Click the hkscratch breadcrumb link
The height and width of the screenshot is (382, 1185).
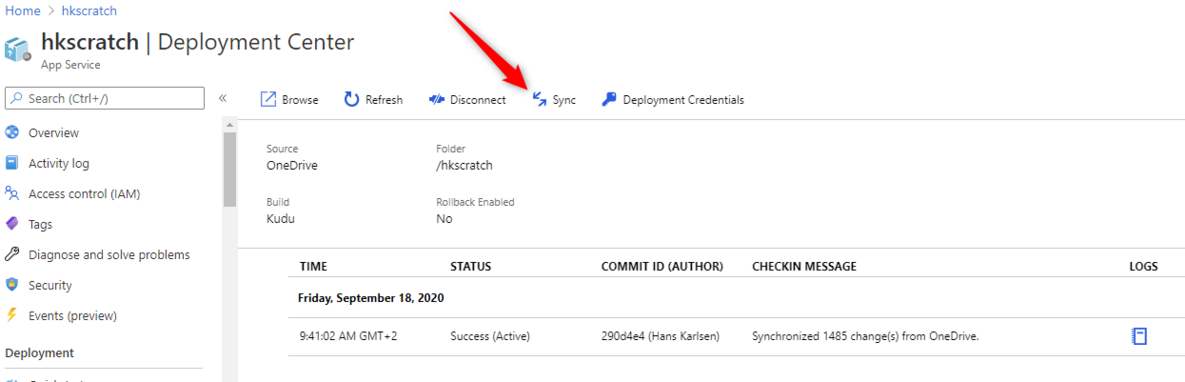click(89, 11)
